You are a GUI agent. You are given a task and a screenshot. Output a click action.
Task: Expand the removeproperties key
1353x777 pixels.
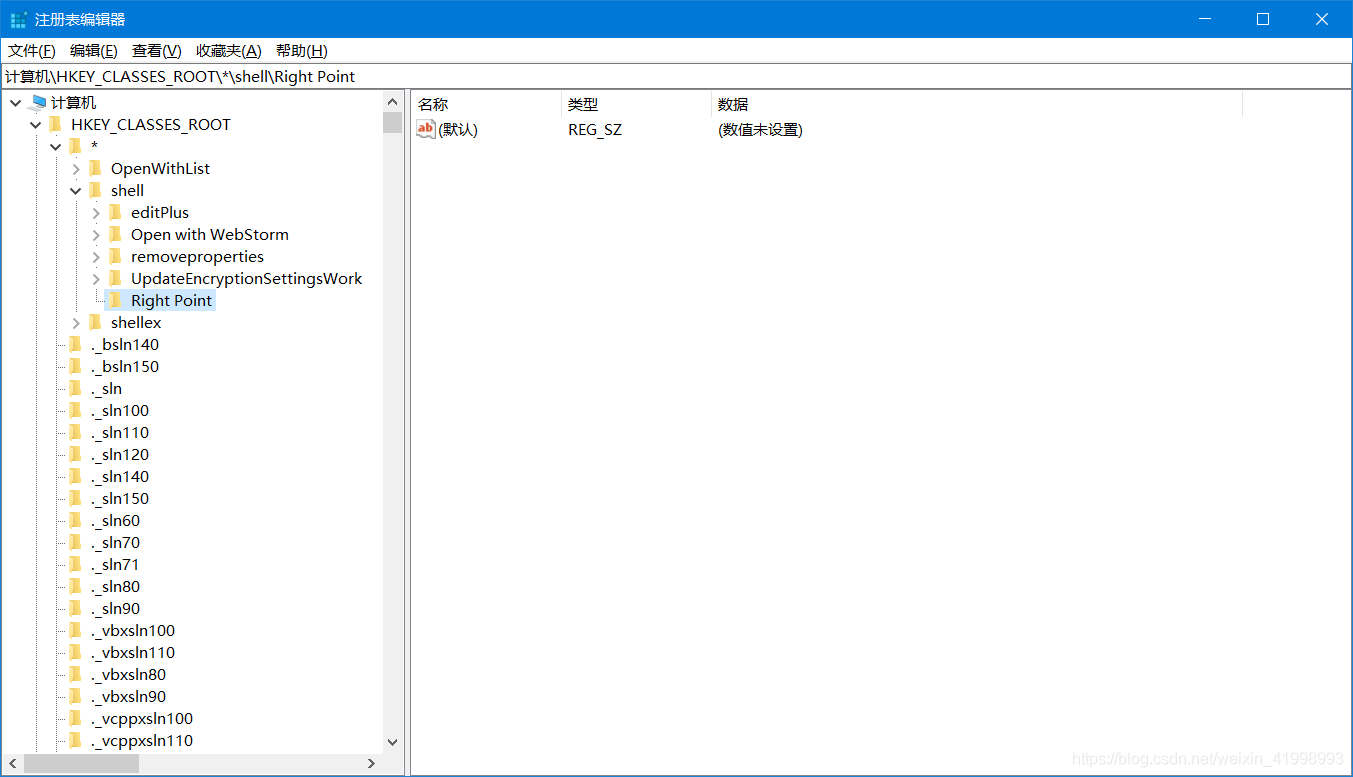pos(96,256)
